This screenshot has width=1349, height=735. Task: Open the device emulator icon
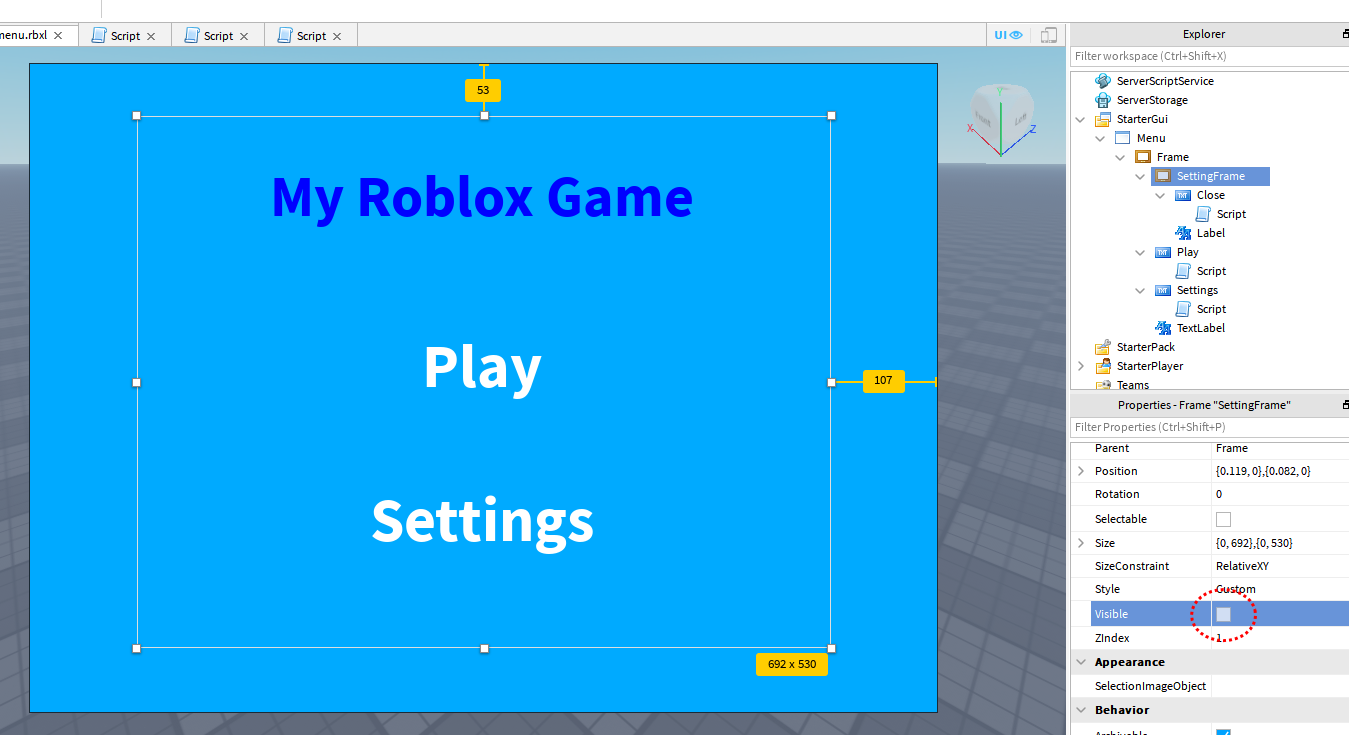1048,35
